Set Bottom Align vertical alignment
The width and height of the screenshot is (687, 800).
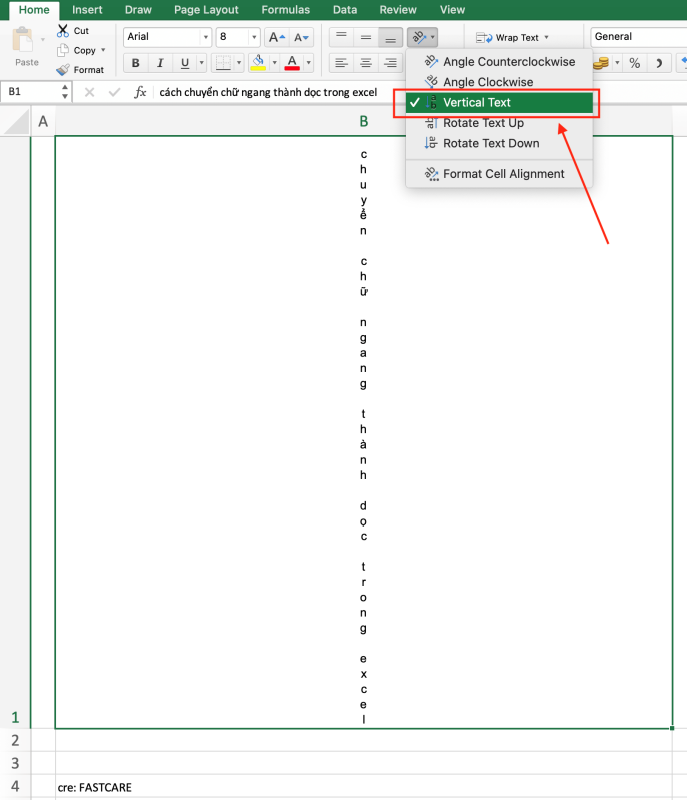390,37
